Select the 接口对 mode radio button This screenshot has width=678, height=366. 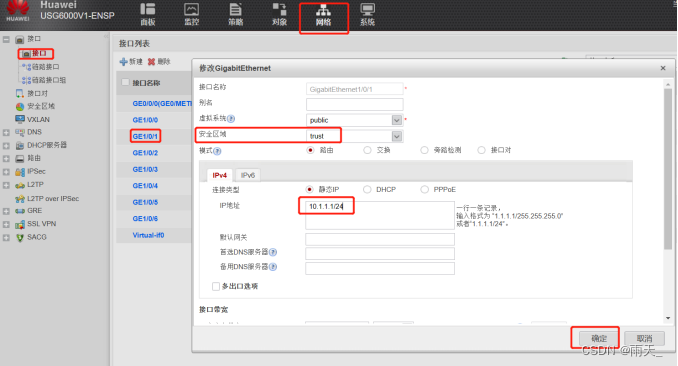481,150
